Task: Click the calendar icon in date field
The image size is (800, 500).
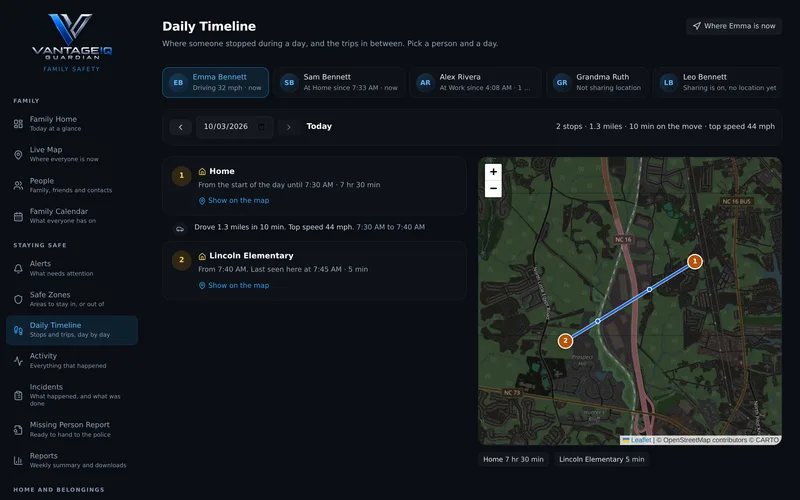Action: click(x=262, y=127)
